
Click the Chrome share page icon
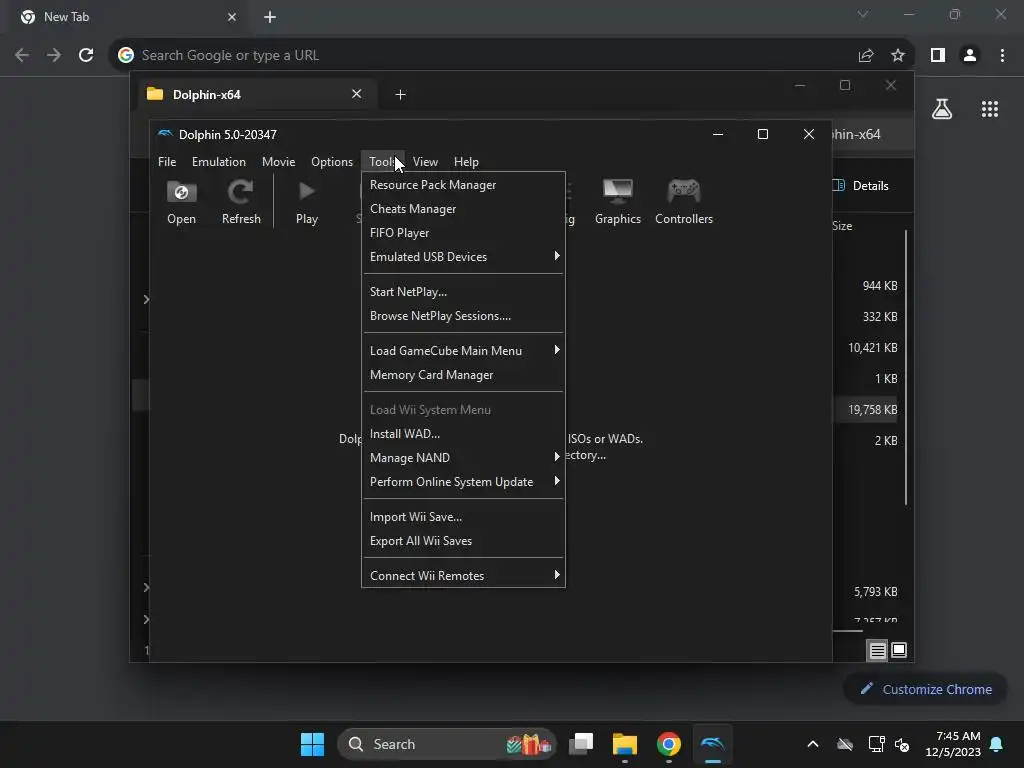[x=866, y=56]
